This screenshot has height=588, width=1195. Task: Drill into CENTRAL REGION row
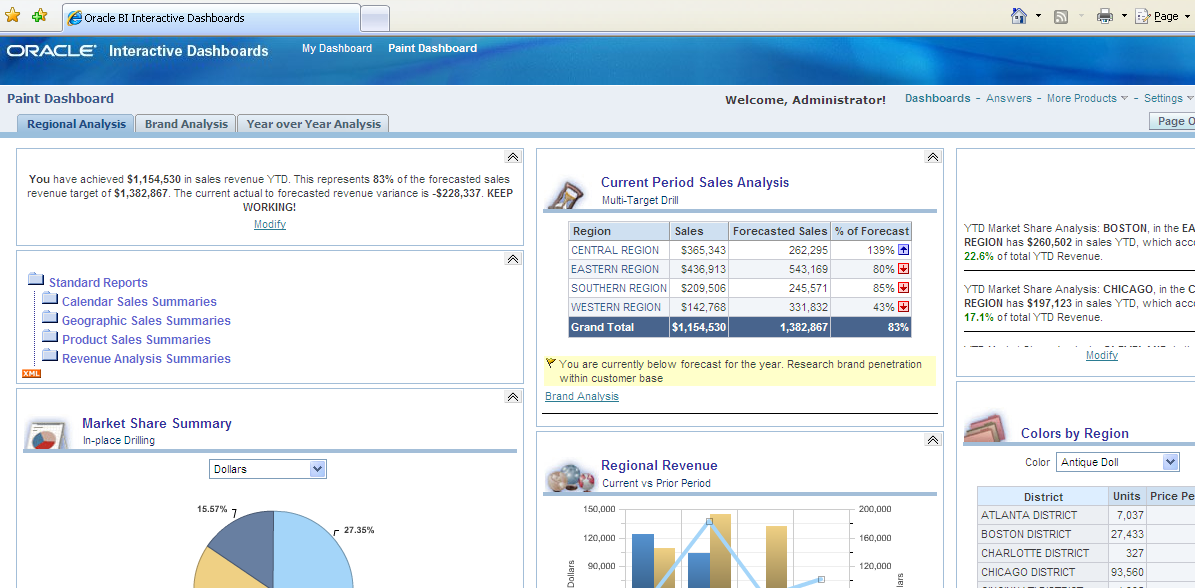[x=614, y=250]
